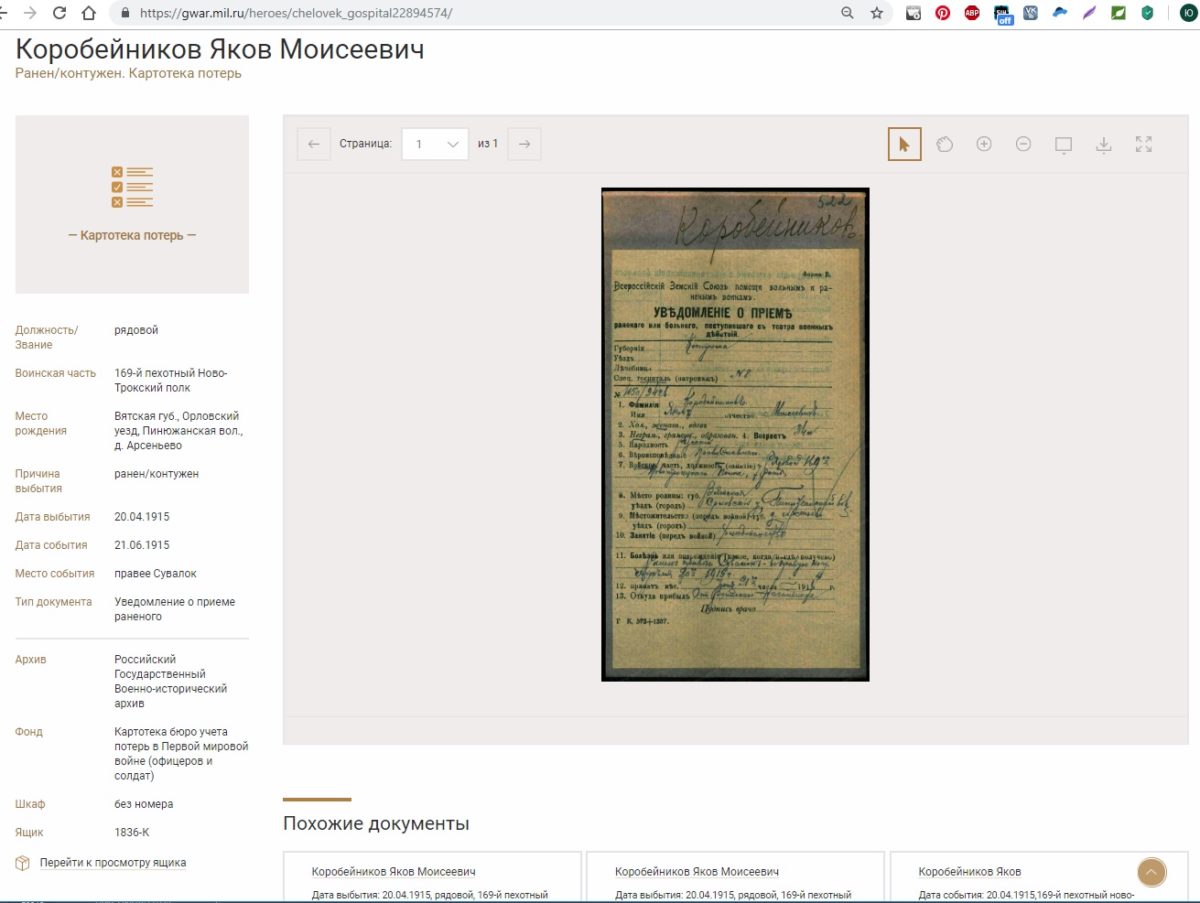Click the scroll-to-top round button
The image size is (1200, 903).
[1152, 872]
